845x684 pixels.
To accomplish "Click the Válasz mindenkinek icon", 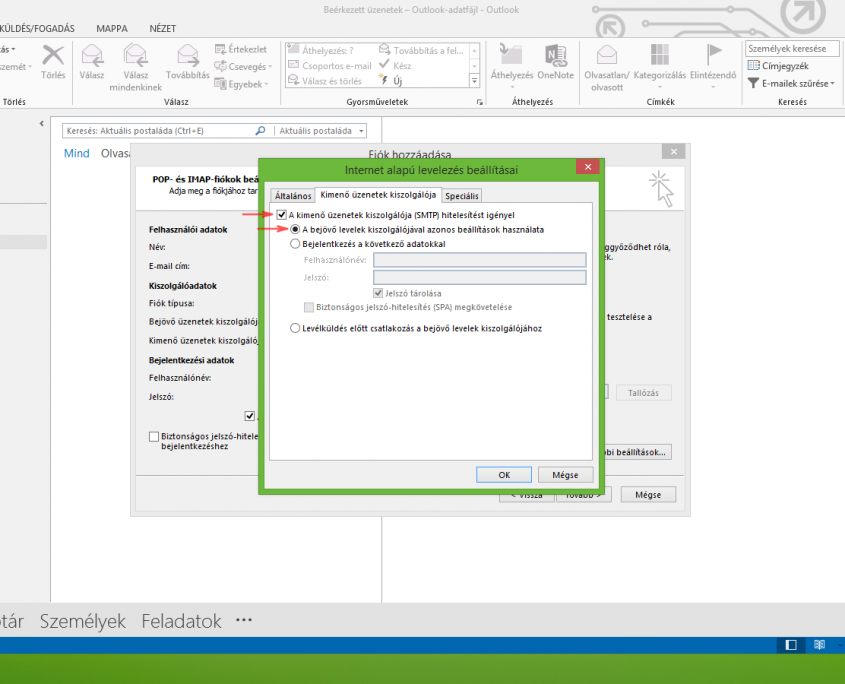I will pos(136,56).
